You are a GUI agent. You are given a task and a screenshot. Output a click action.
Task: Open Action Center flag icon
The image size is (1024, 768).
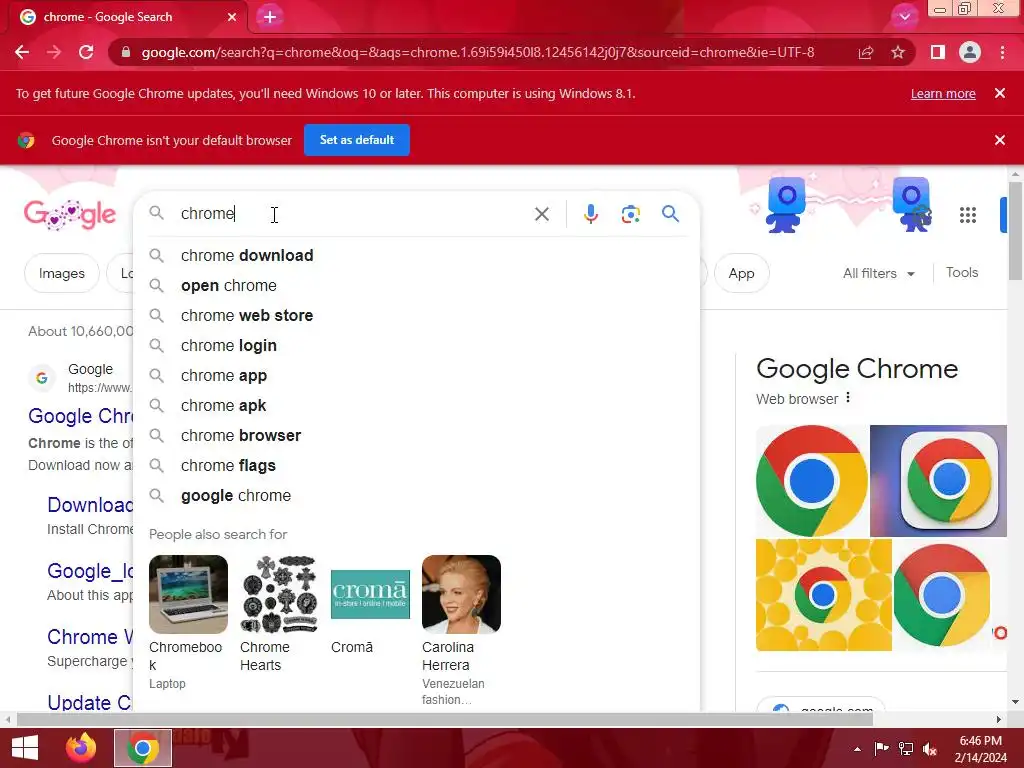tap(881, 749)
